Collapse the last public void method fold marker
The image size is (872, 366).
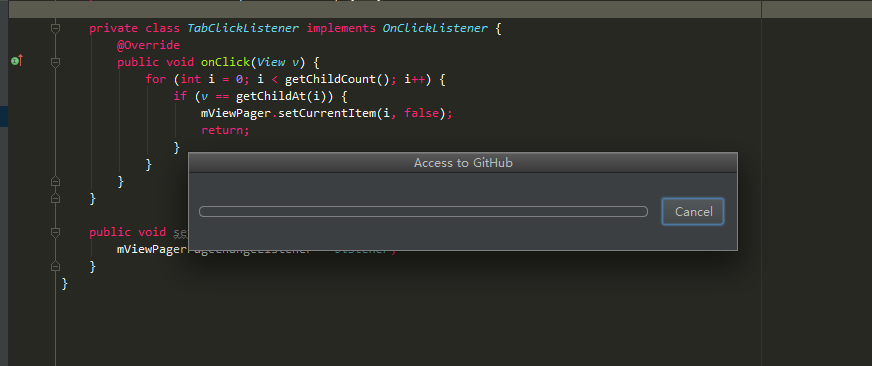click(x=55, y=233)
